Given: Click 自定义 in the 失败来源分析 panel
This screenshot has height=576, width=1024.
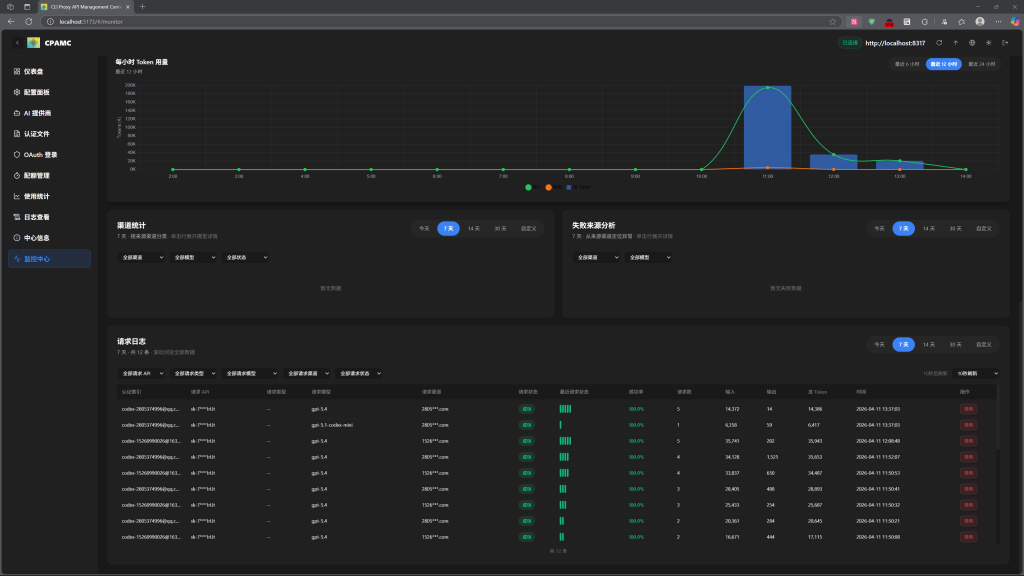Looking at the screenshot, I should (x=984, y=229).
